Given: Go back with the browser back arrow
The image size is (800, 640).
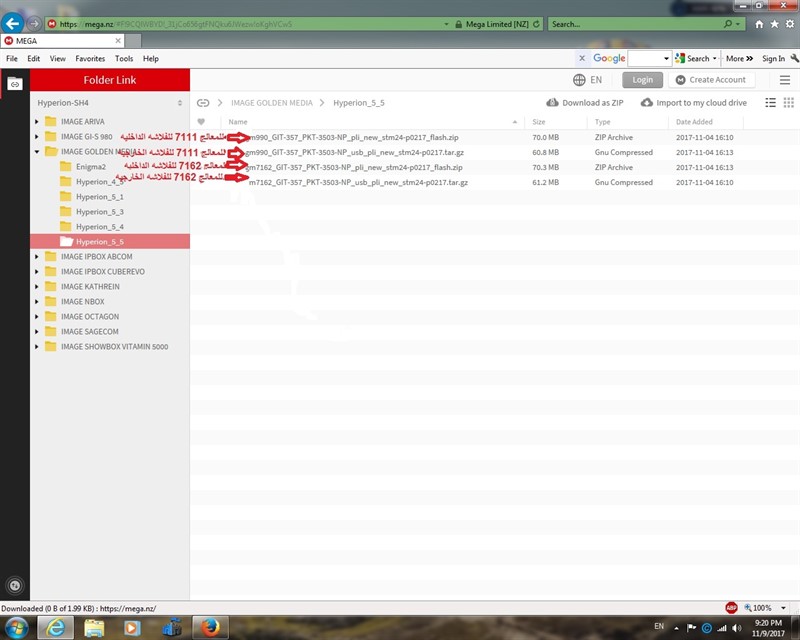Looking at the screenshot, I should pyautogui.click(x=13, y=23).
